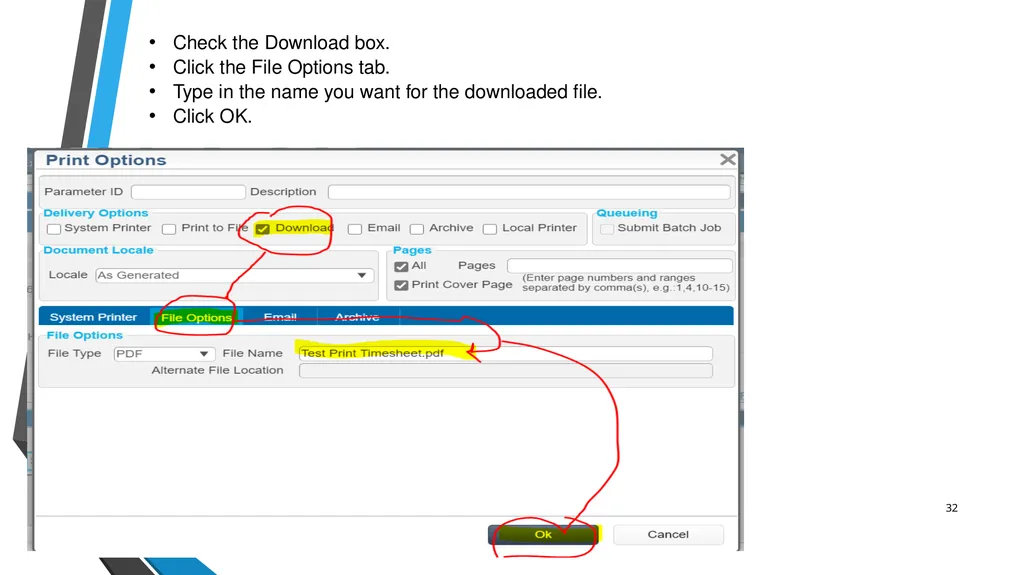
Task: Tick the Email delivery checkbox
Action: coord(355,229)
